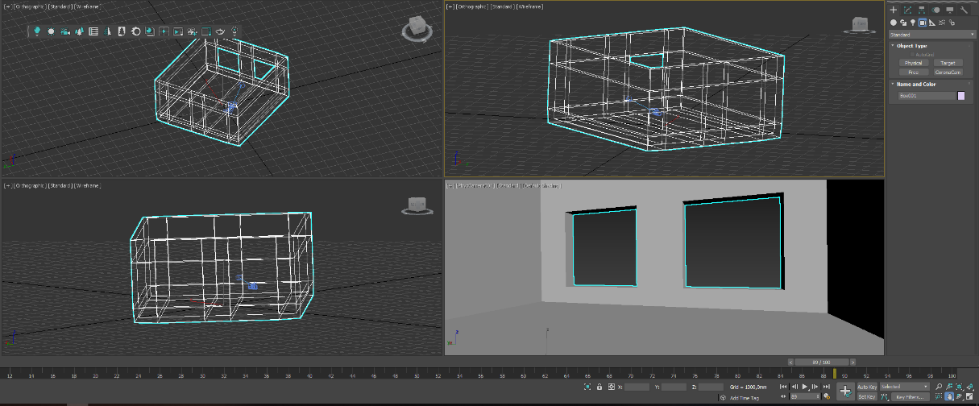The height and width of the screenshot is (406, 979).
Task: Toggle Auto Key animation mode
Action: click(x=866, y=386)
